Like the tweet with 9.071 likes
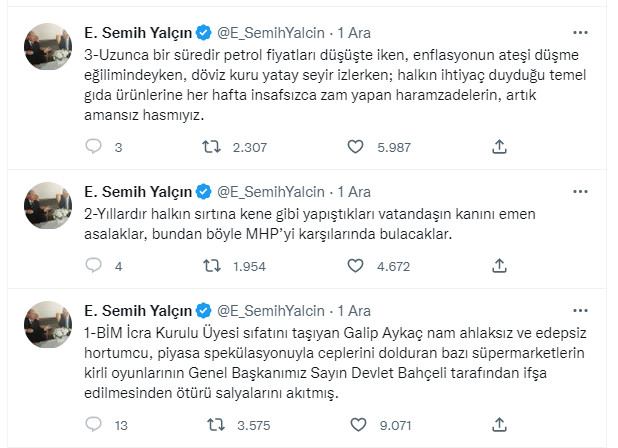Image resolution: width=618 pixels, height=448 pixels. [355, 426]
